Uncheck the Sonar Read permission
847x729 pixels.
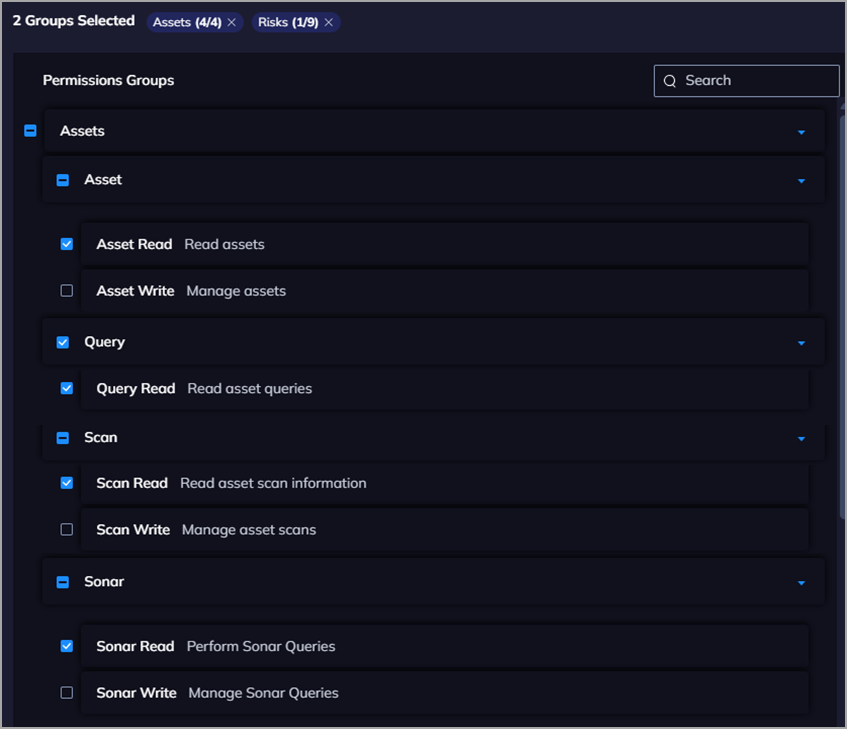(x=67, y=646)
